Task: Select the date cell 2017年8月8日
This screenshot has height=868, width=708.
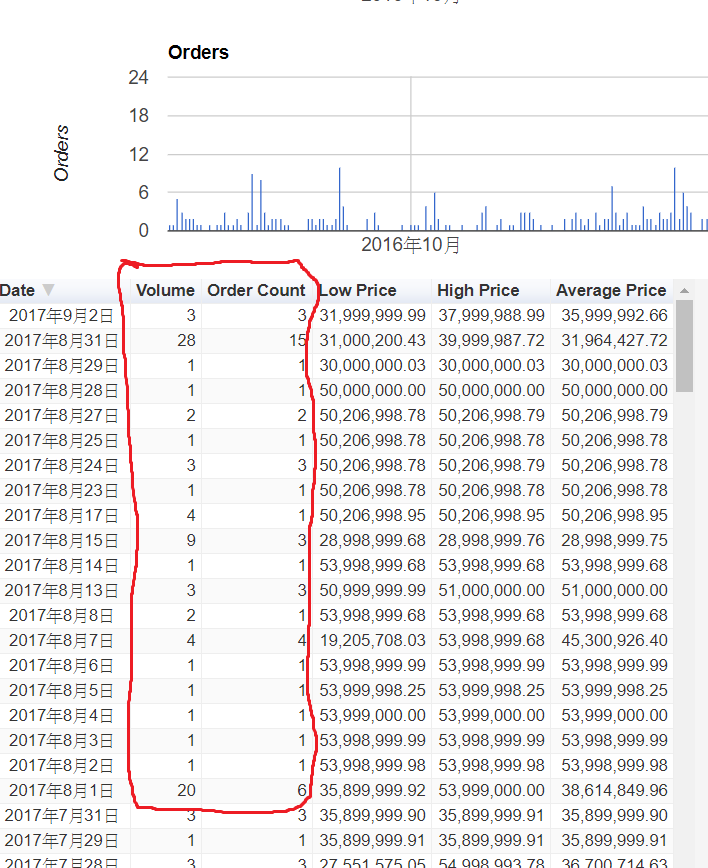Action: (61, 615)
